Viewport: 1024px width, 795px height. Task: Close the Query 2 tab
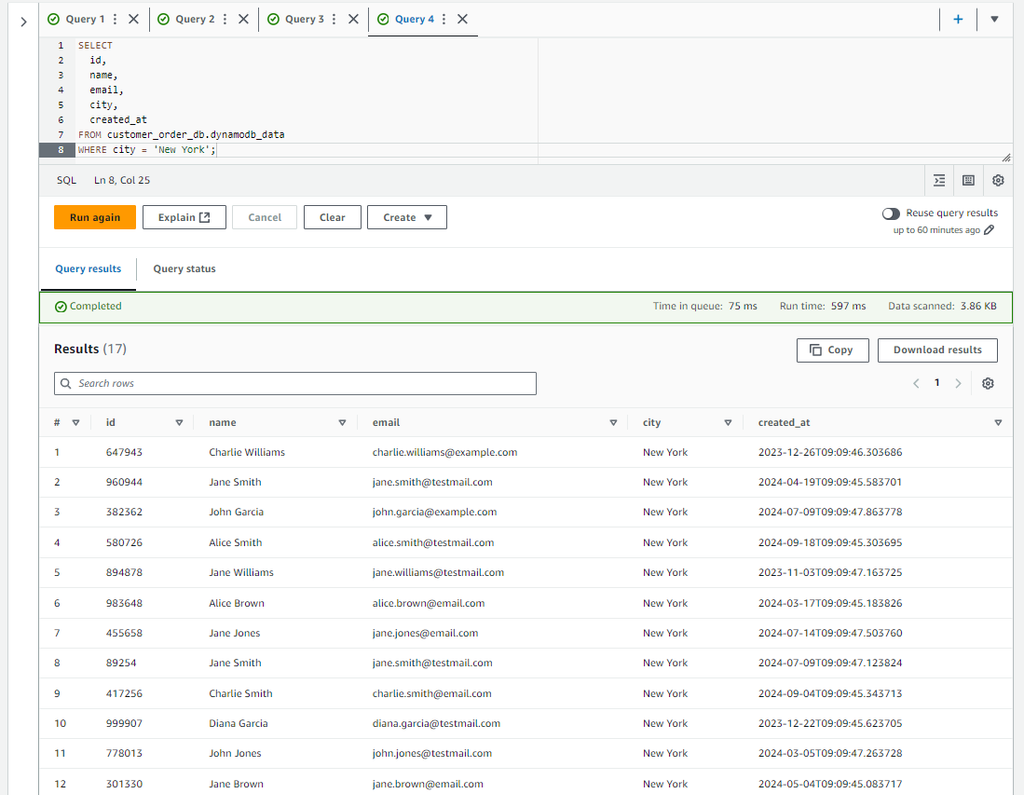pos(241,18)
